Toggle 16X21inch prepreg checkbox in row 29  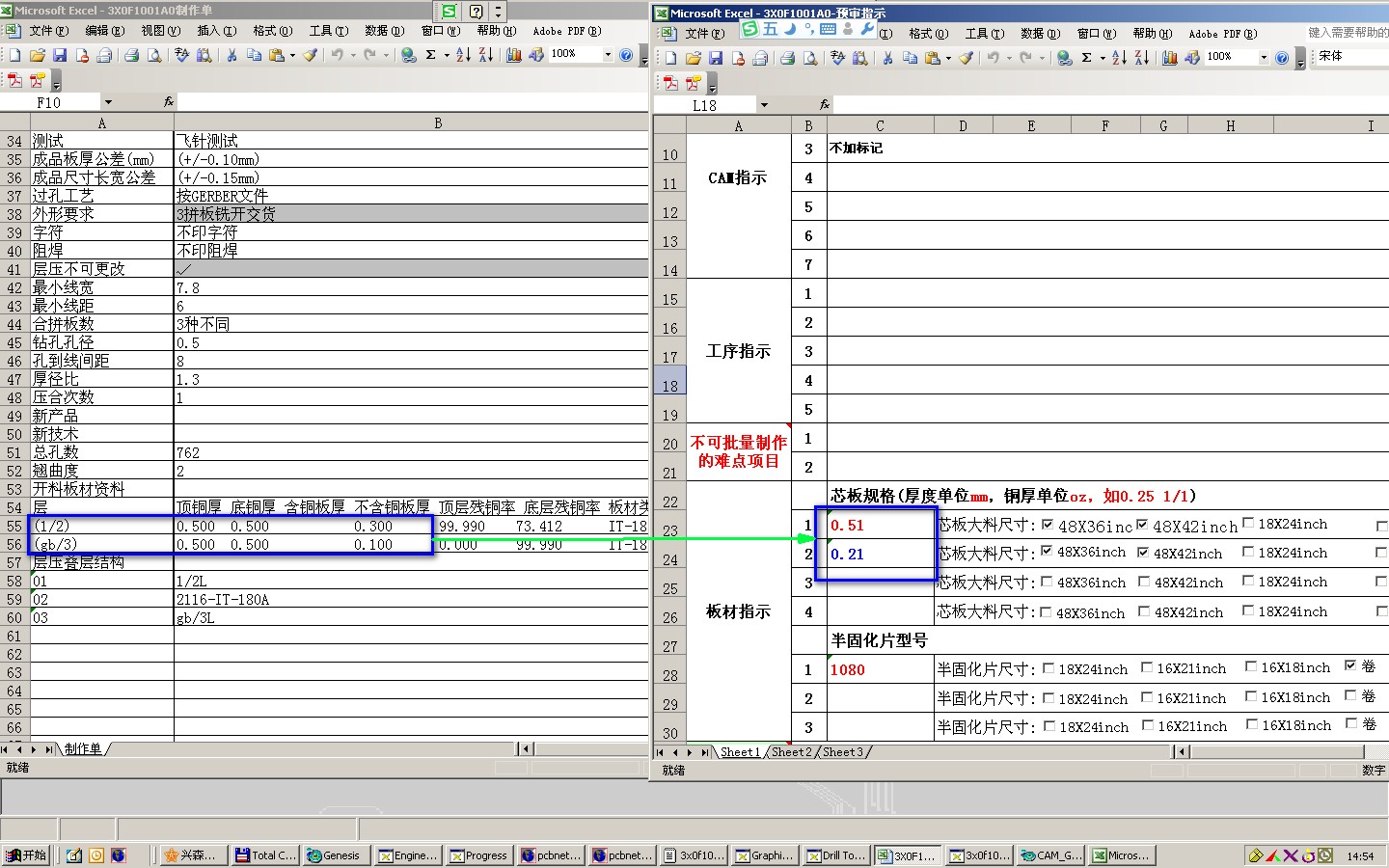click(1147, 696)
